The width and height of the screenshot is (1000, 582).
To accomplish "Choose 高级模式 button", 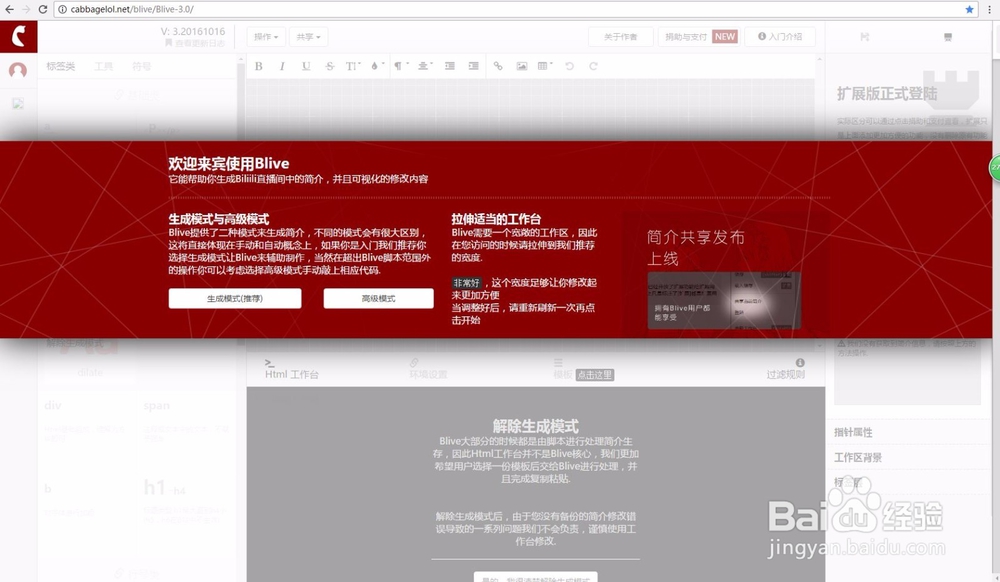I will coord(378,298).
